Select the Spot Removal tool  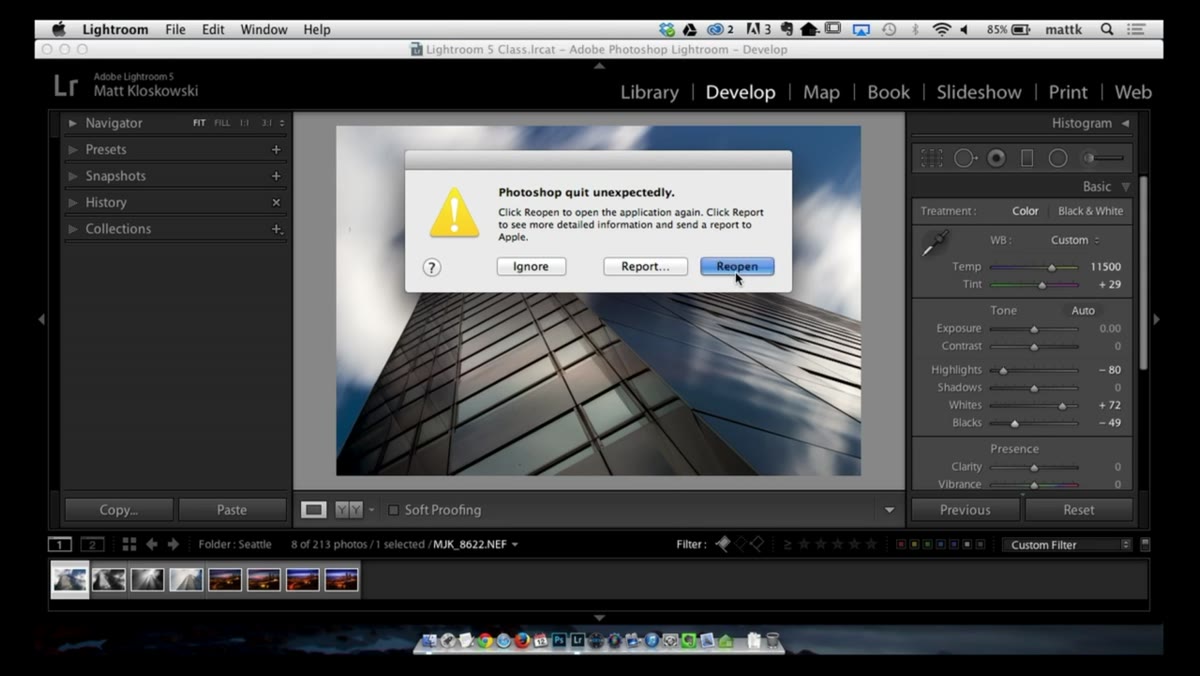965,158
